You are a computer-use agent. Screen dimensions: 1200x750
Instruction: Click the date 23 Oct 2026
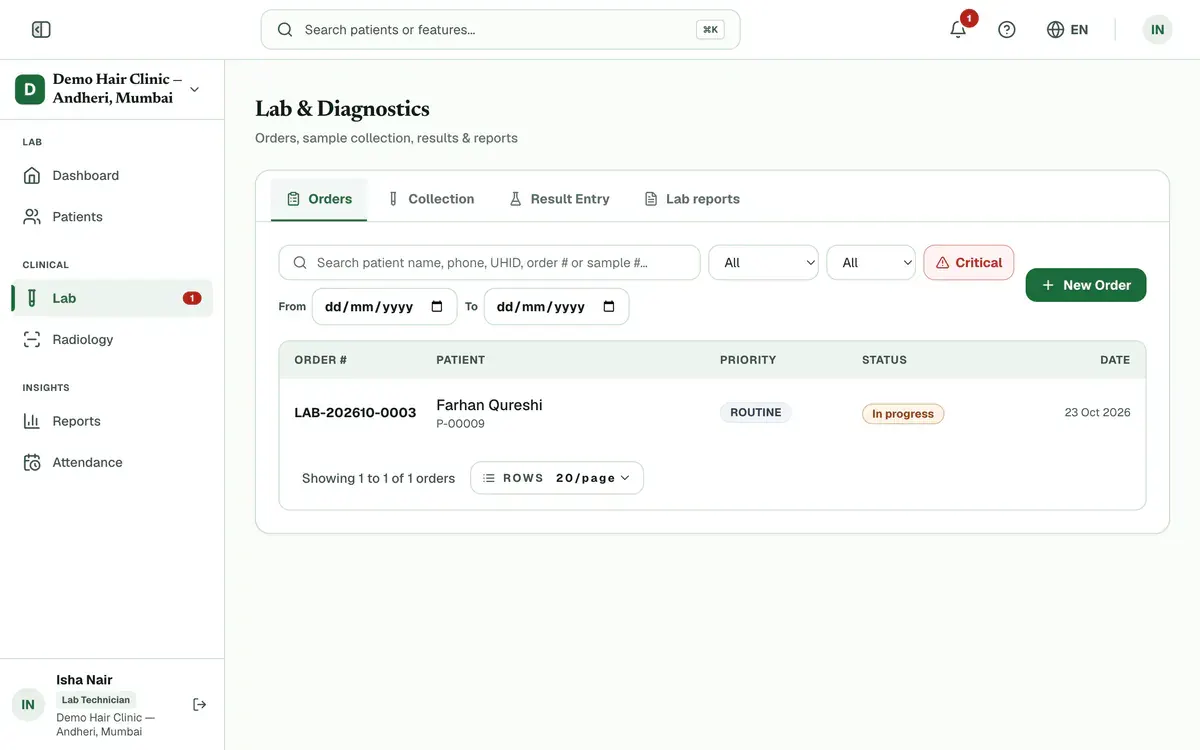click(x=1097, y=412)
